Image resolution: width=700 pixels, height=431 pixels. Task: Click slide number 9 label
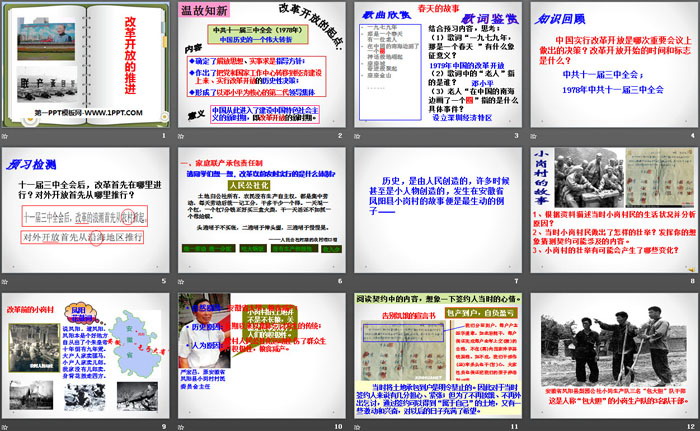tap(164, 427)
